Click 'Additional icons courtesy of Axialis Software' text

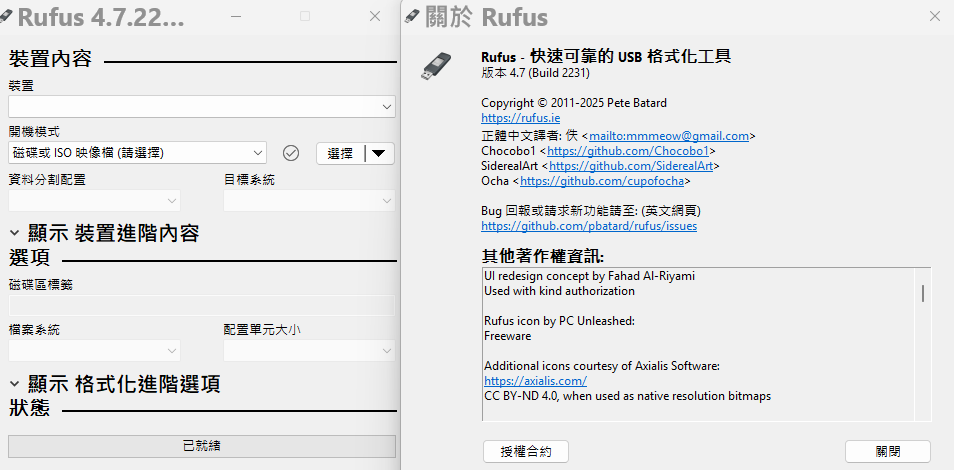pos(602,366)
